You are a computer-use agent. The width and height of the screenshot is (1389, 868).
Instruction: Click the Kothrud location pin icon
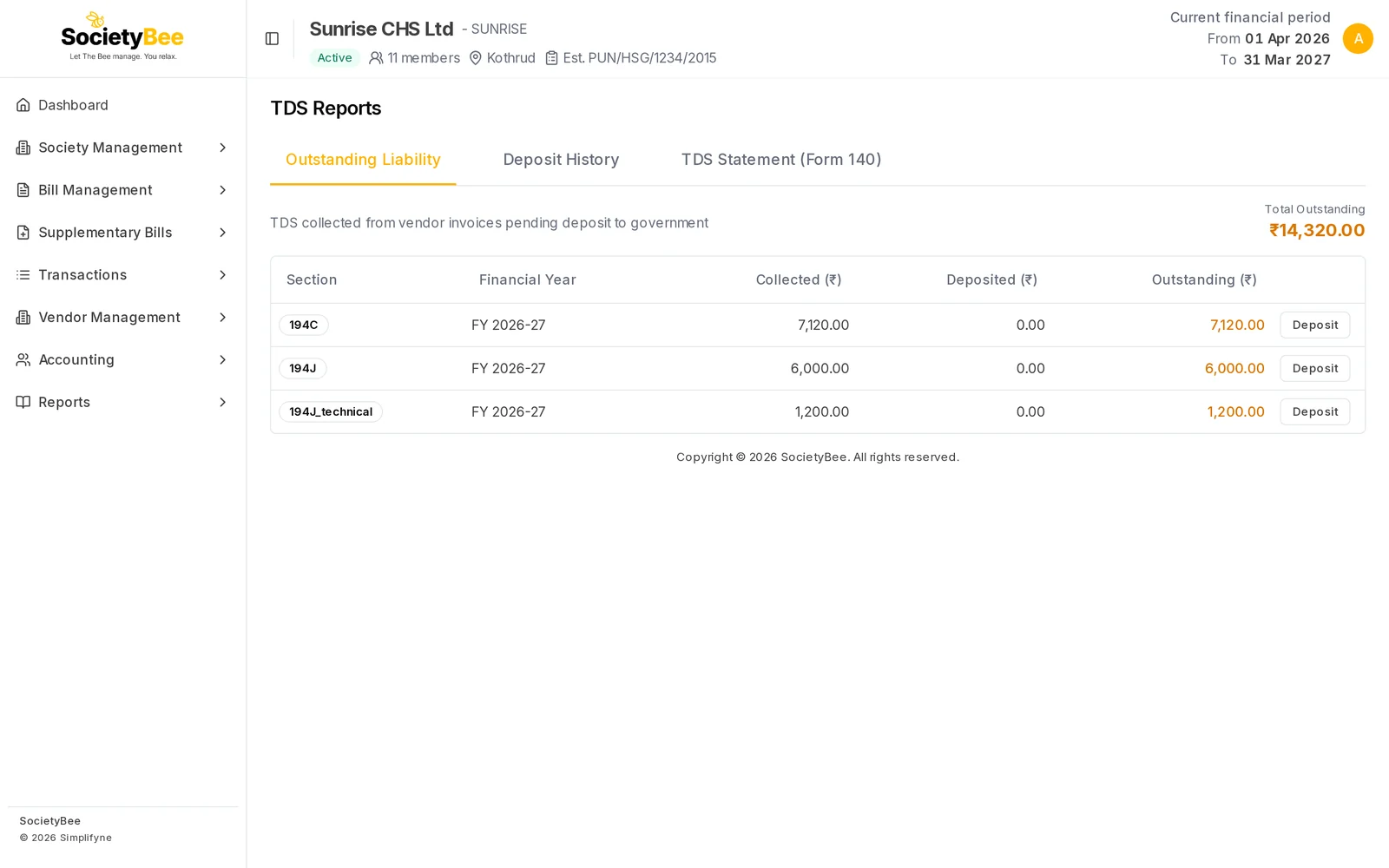(476, 58)
